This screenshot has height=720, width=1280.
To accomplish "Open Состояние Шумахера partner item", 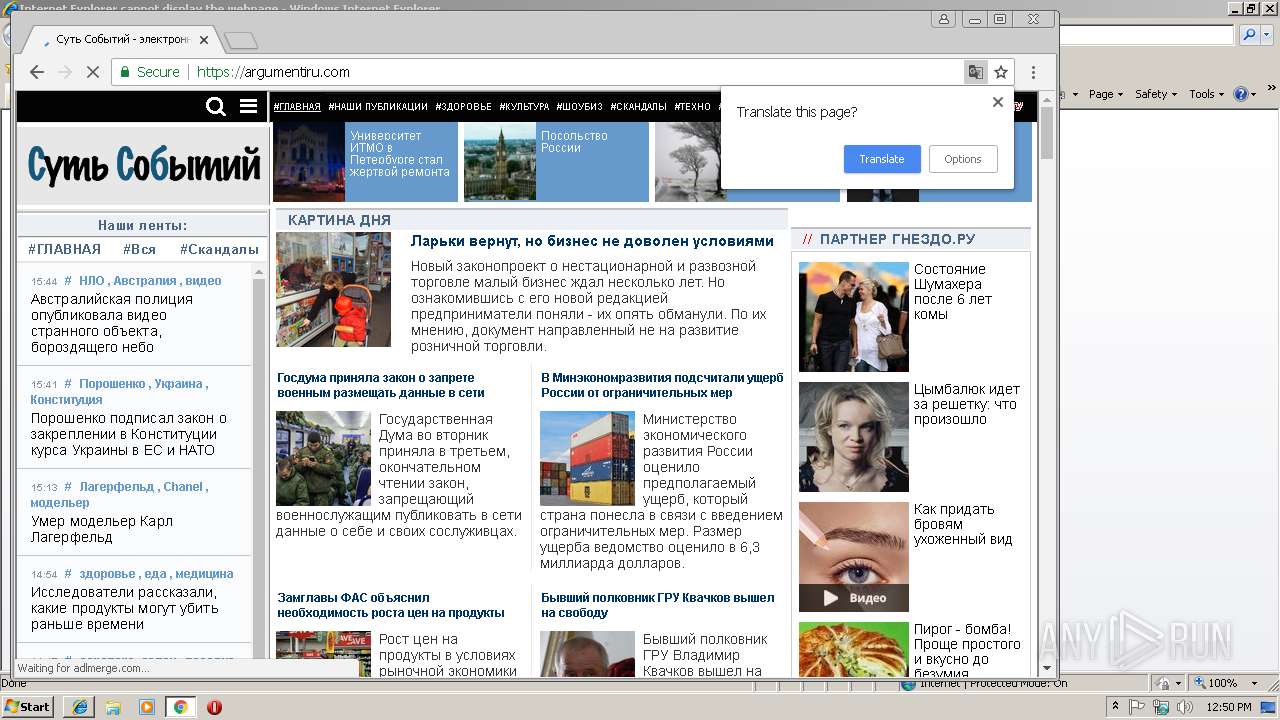I will (952, 291).
